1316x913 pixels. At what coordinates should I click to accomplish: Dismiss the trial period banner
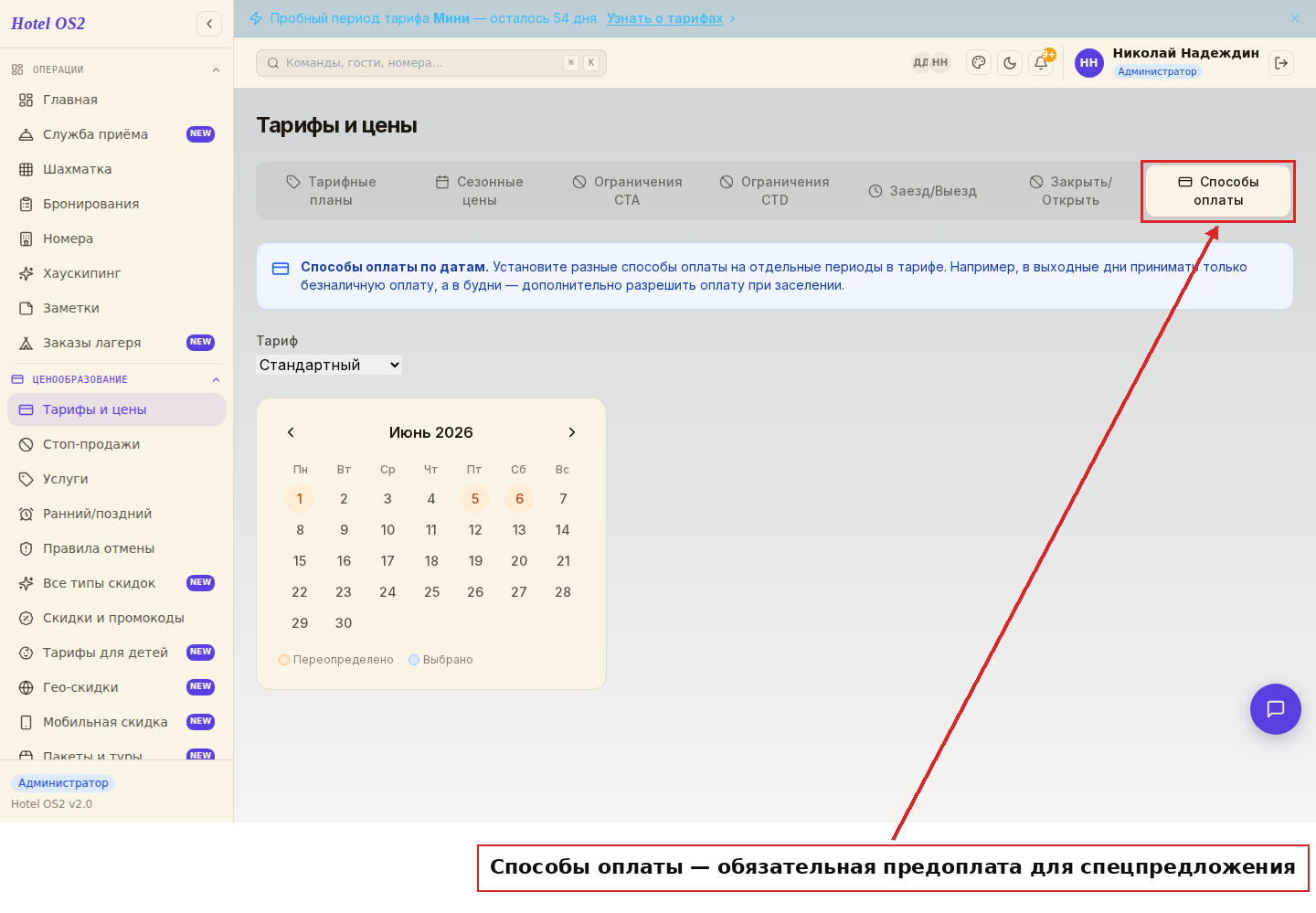(x=1295, y=18)
